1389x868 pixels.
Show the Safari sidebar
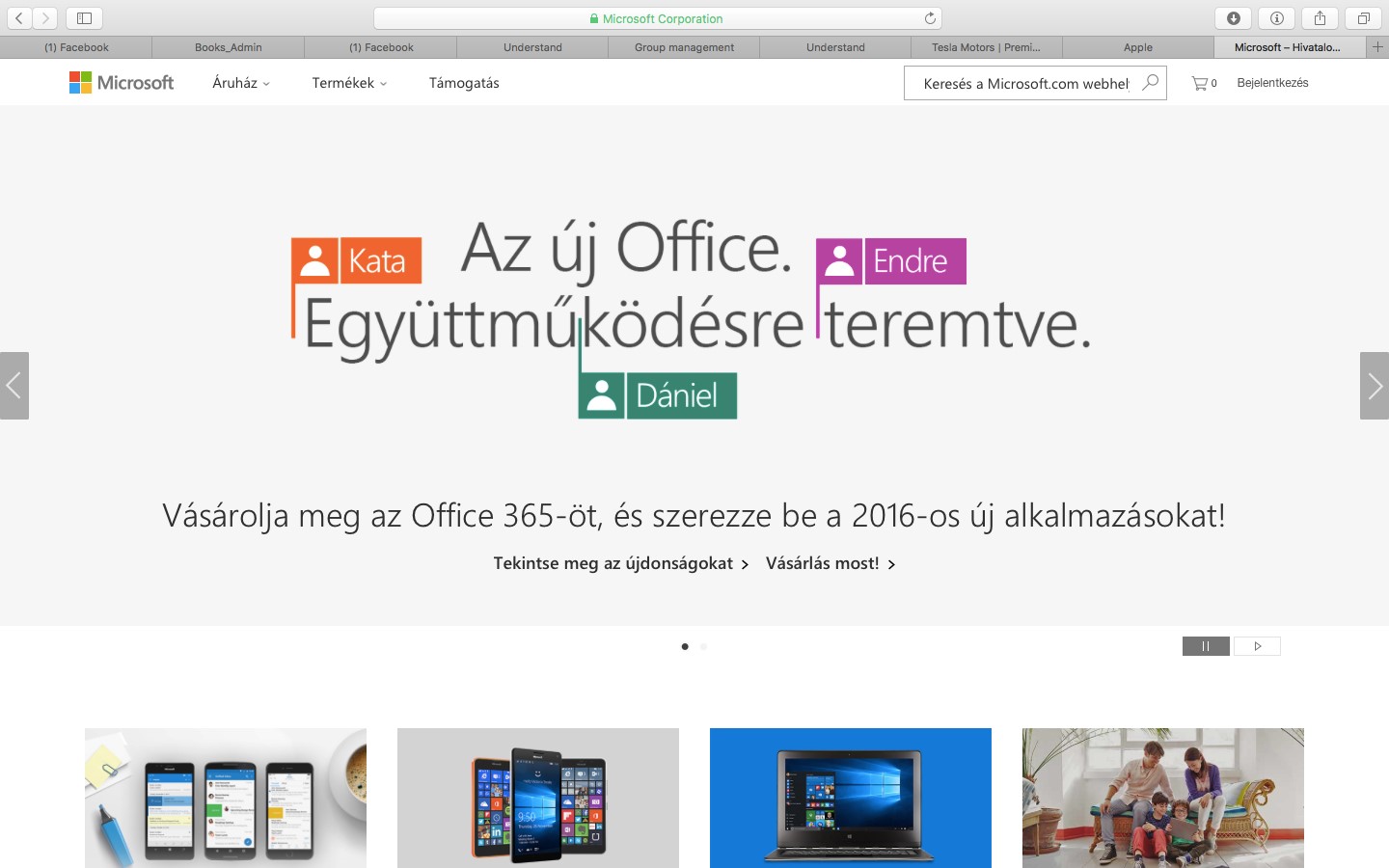pyautogui.click(x=84, y=18)
